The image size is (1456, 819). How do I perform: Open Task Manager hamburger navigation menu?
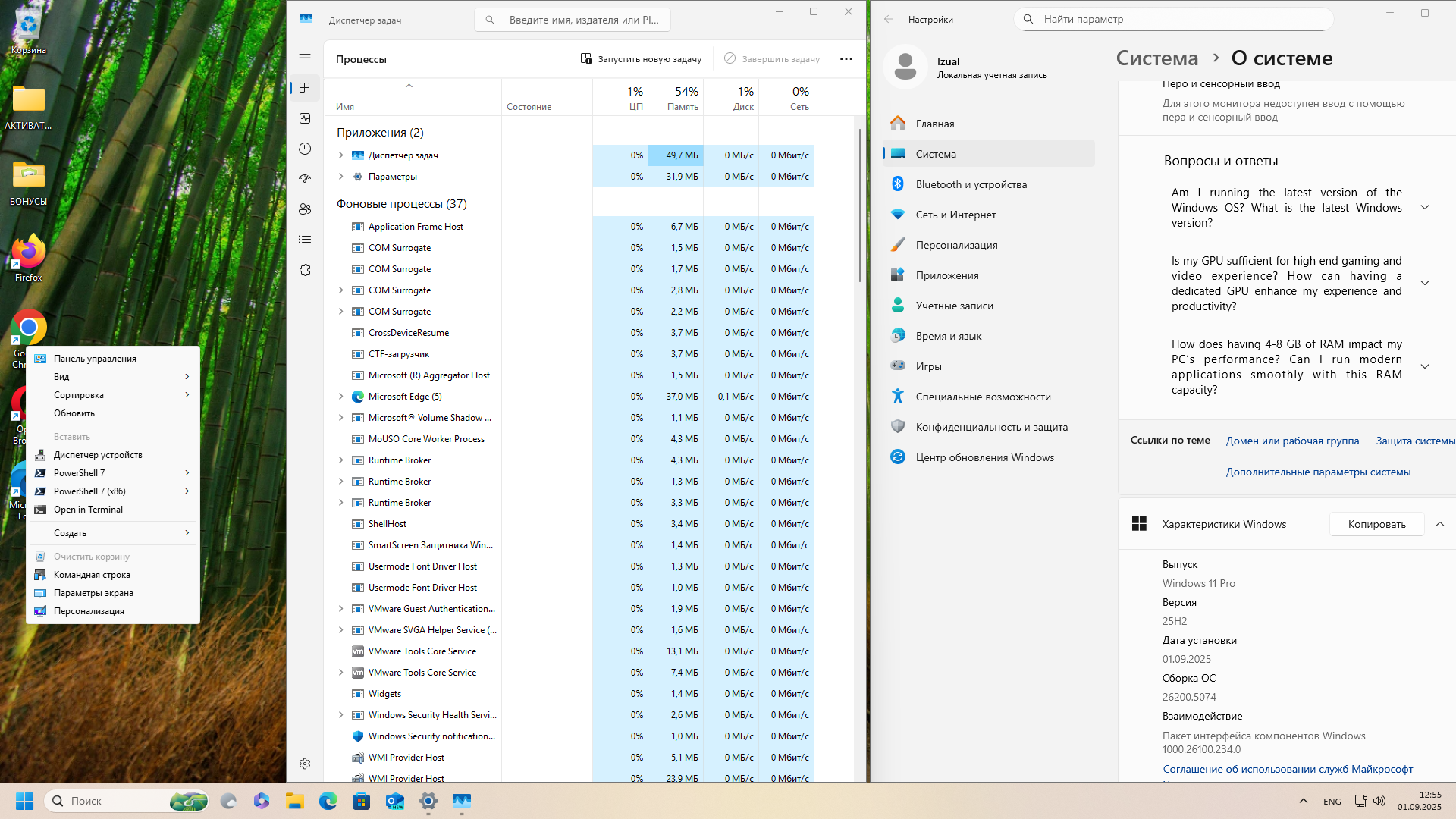305,58
